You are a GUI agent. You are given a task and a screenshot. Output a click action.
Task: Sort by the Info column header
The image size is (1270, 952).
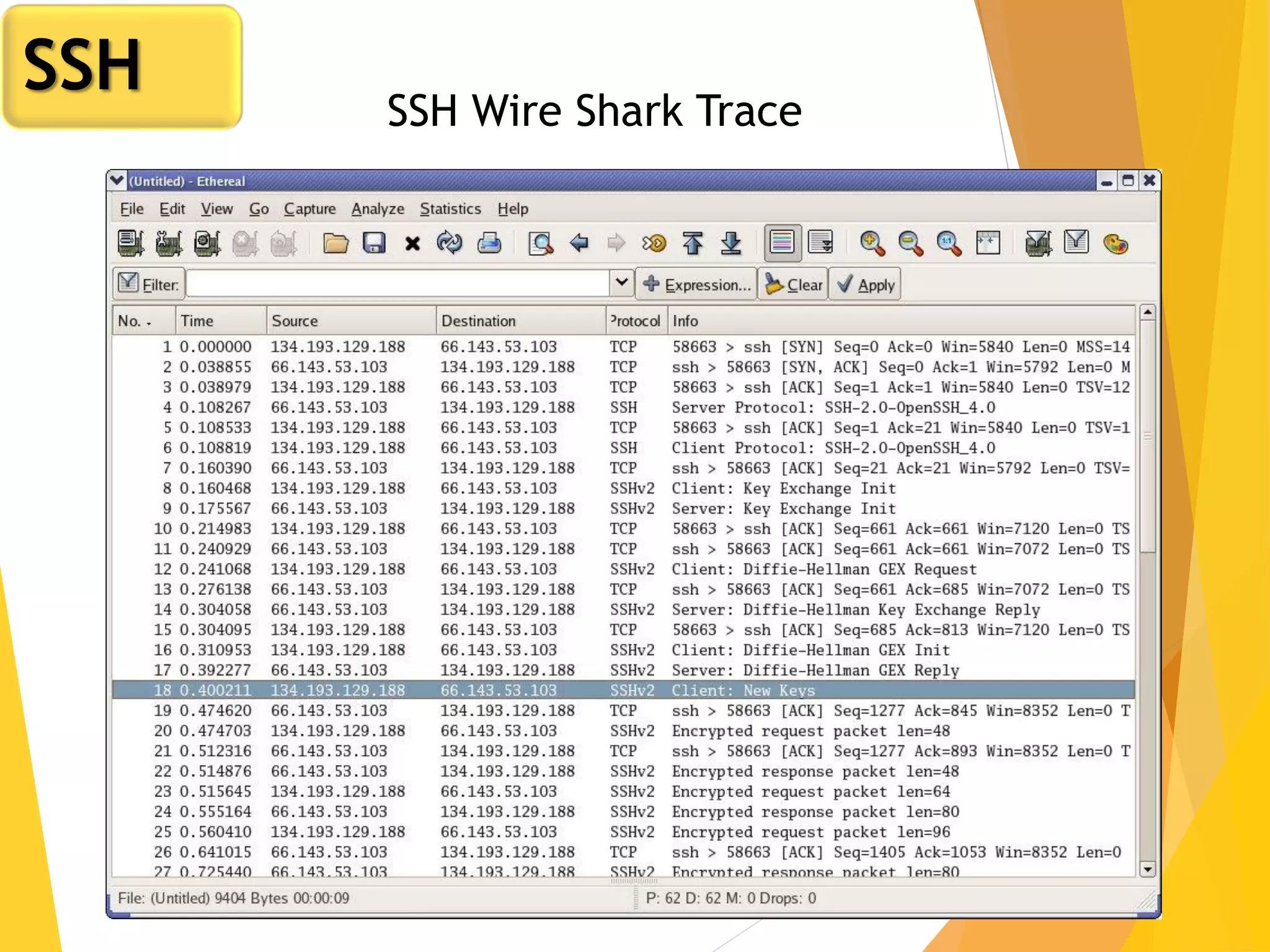point(902,320)
